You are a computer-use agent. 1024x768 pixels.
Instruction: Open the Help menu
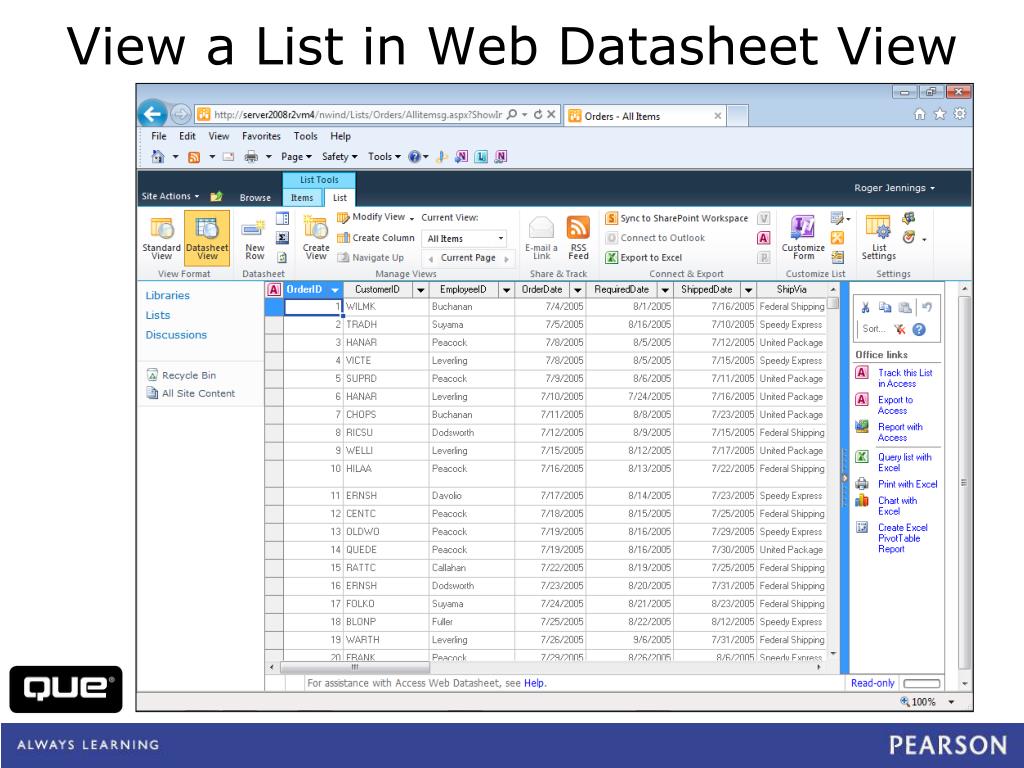tap(340, 136)
